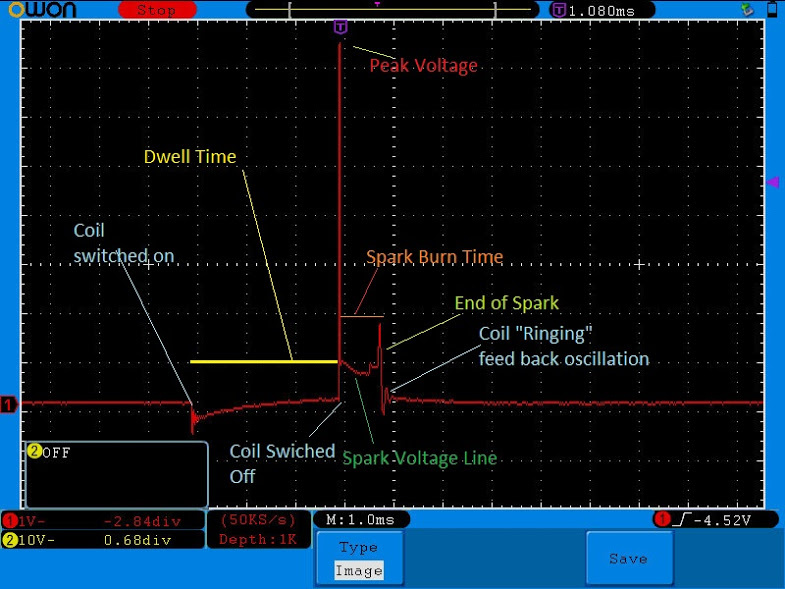Toggle the channel 2 OFF indicator
Screen dimensions: 785x589
(50, 452)
